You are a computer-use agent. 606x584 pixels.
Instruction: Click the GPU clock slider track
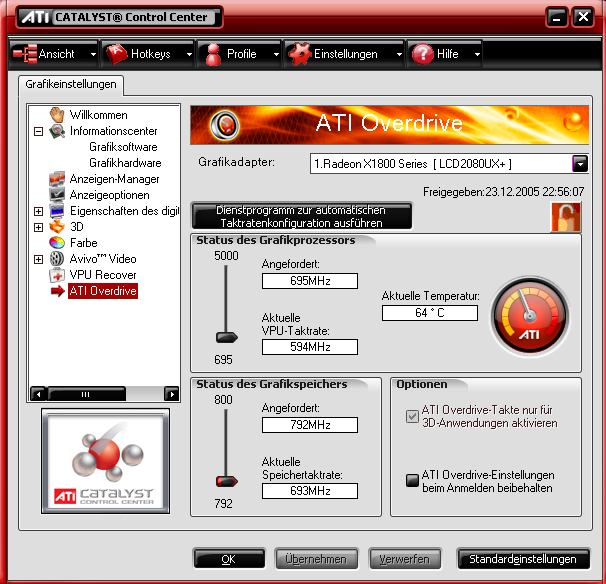point(226,298)
